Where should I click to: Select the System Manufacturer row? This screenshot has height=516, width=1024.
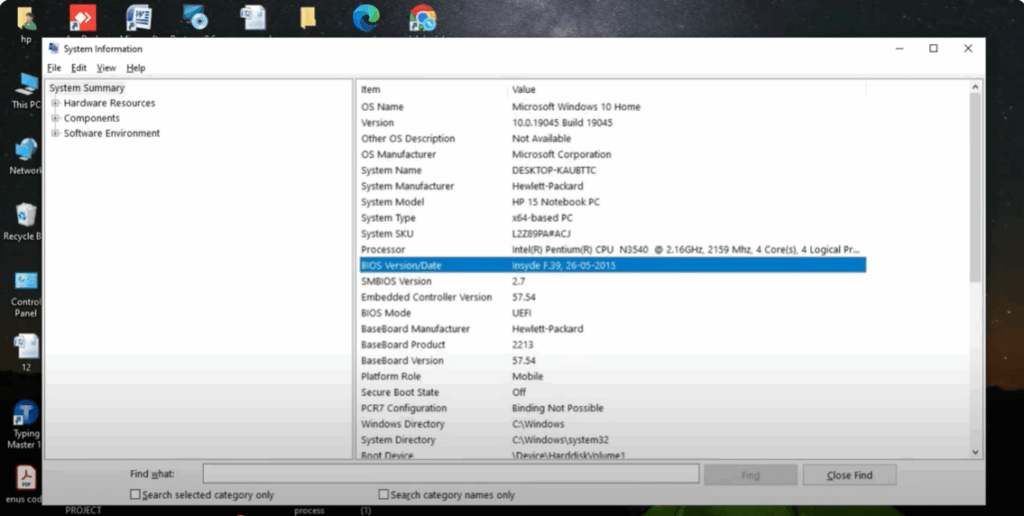click(x=613, y=186)
